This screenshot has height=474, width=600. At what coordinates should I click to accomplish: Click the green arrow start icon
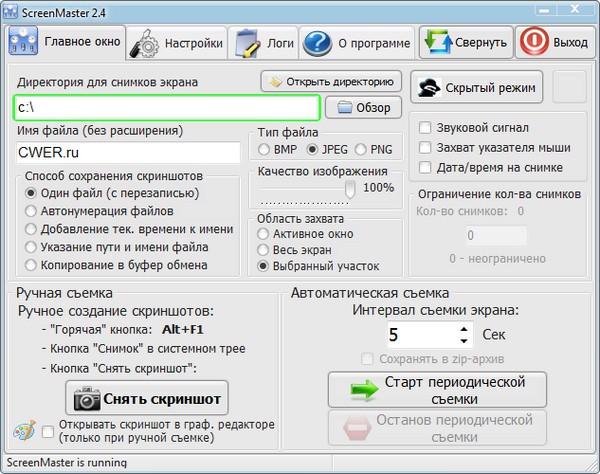364,390
